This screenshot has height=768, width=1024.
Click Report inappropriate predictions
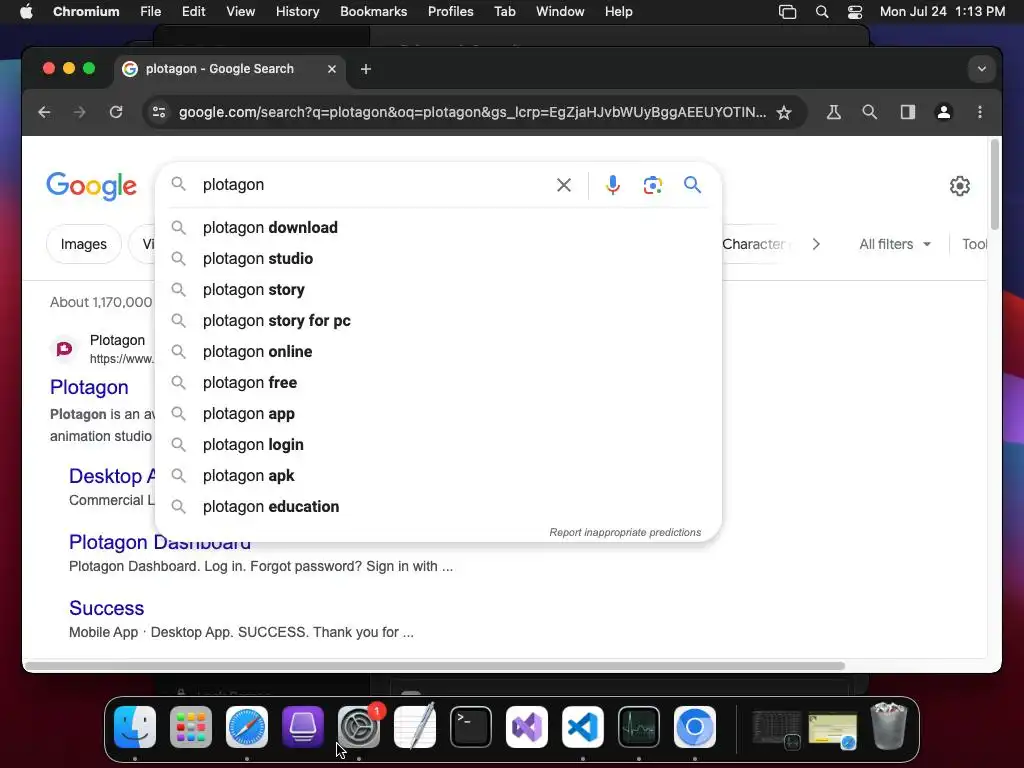[x=625, y=532]
